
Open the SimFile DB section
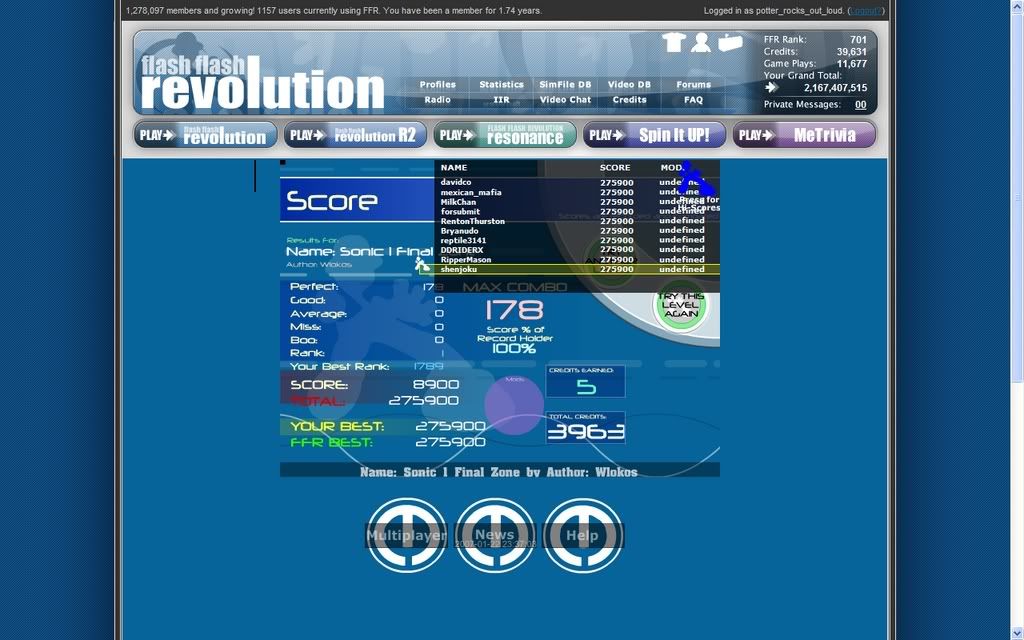[x=565, y=85]
